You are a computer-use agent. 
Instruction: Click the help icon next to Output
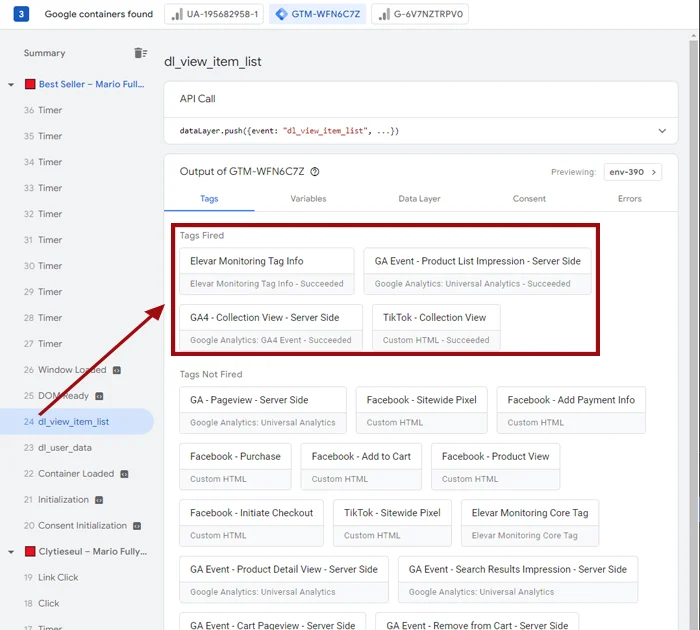tap(315, 171)
